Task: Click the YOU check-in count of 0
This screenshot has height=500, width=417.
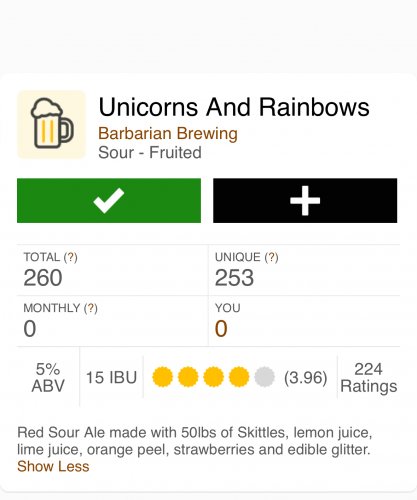Action: (x=221, y=329)
